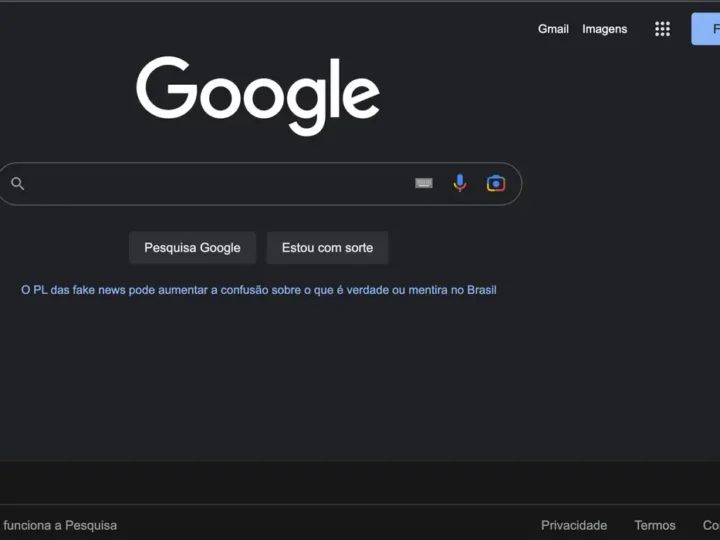The image size is (720, 540).
Task: Click empty footer space left of Privacidade
Action: coord(330,525)
